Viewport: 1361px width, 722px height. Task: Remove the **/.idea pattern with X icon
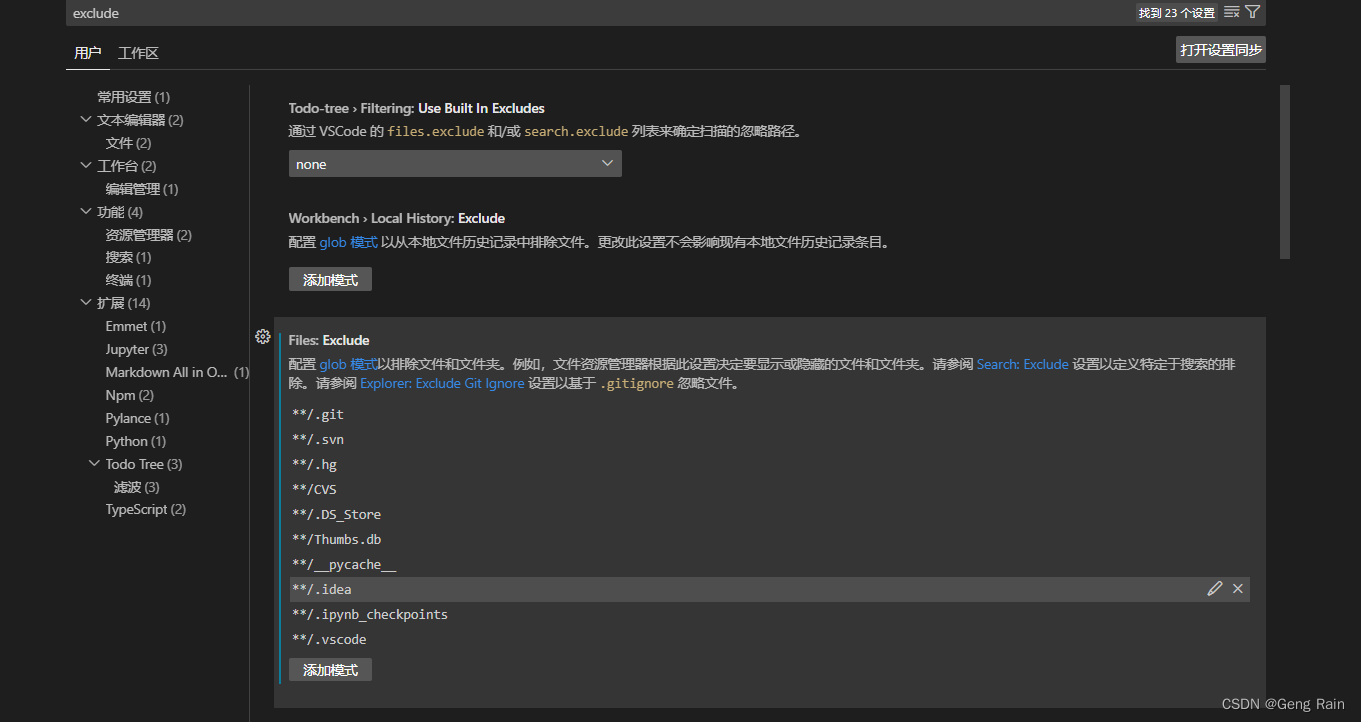1238,589
